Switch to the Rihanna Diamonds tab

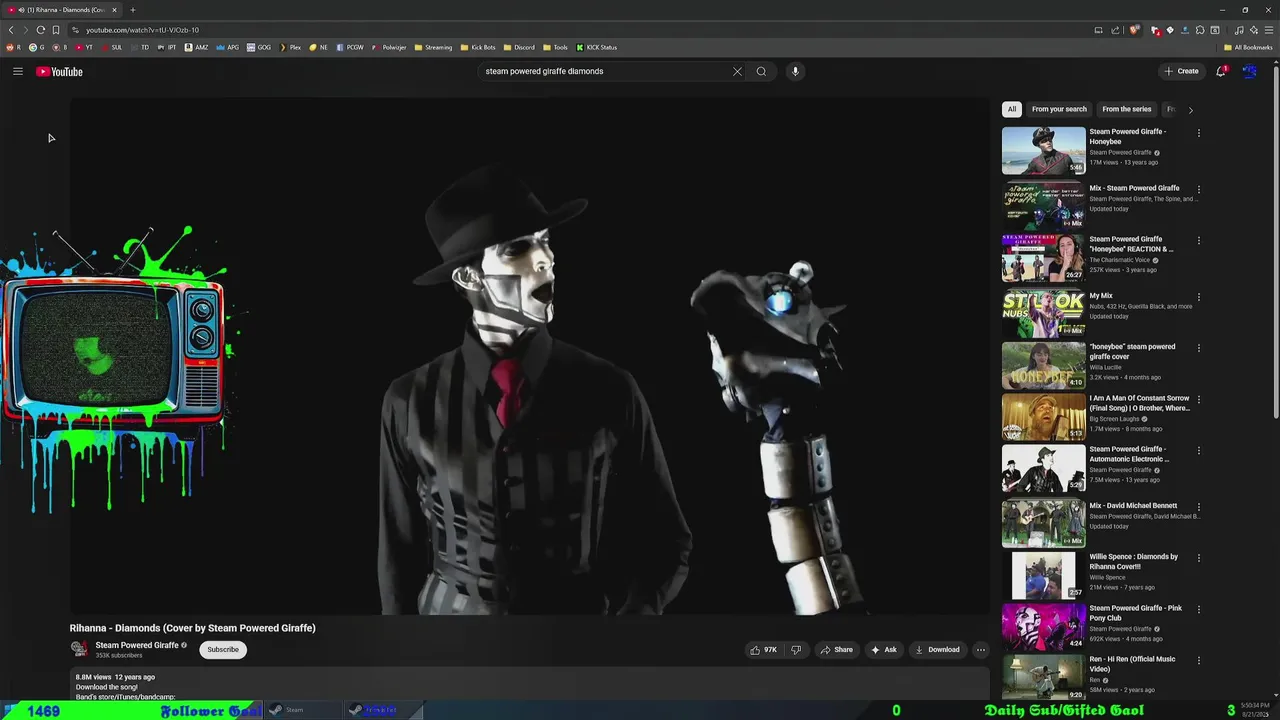coord(64,10)
